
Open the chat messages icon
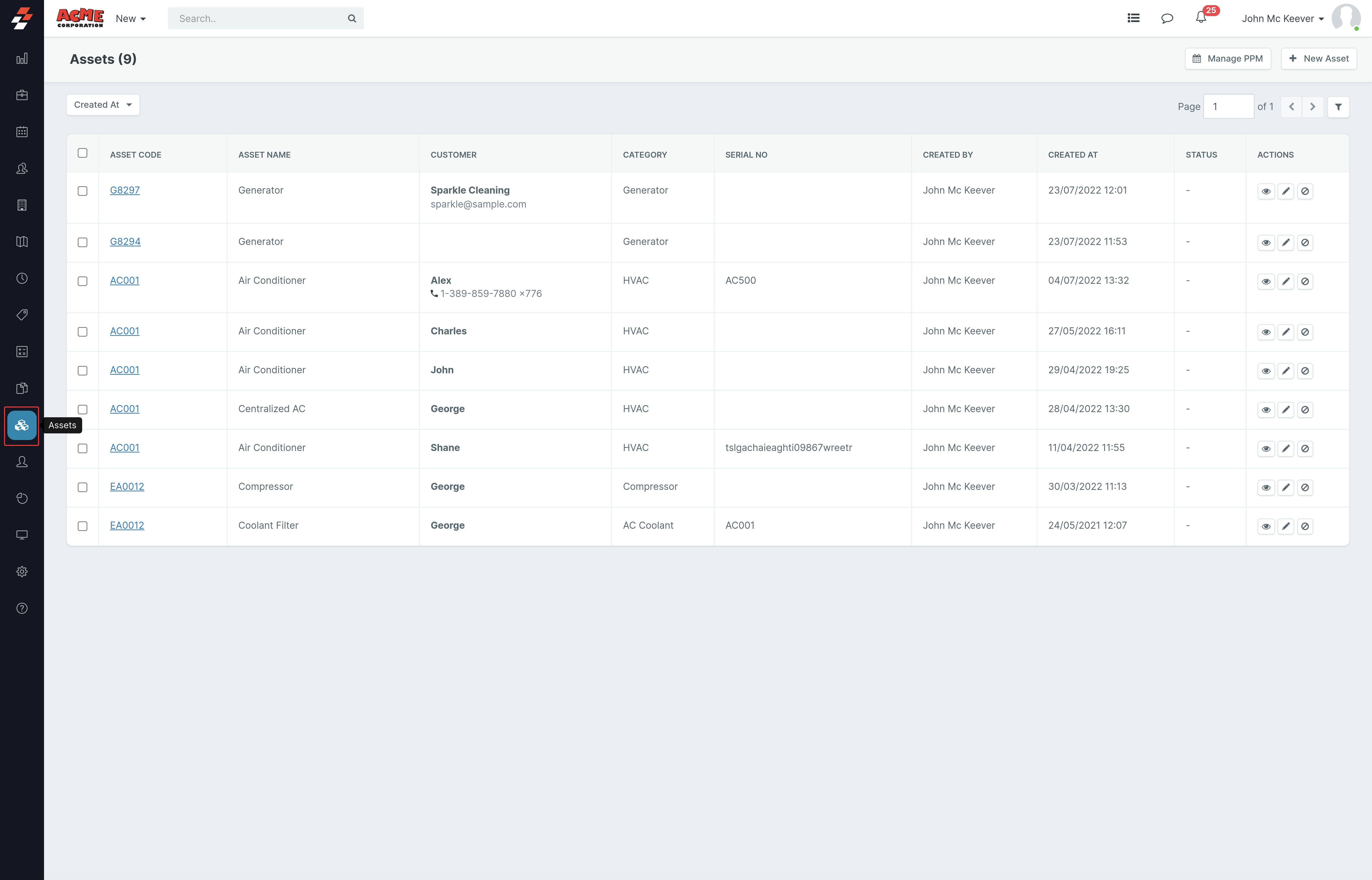click(x=1167, y=18)
